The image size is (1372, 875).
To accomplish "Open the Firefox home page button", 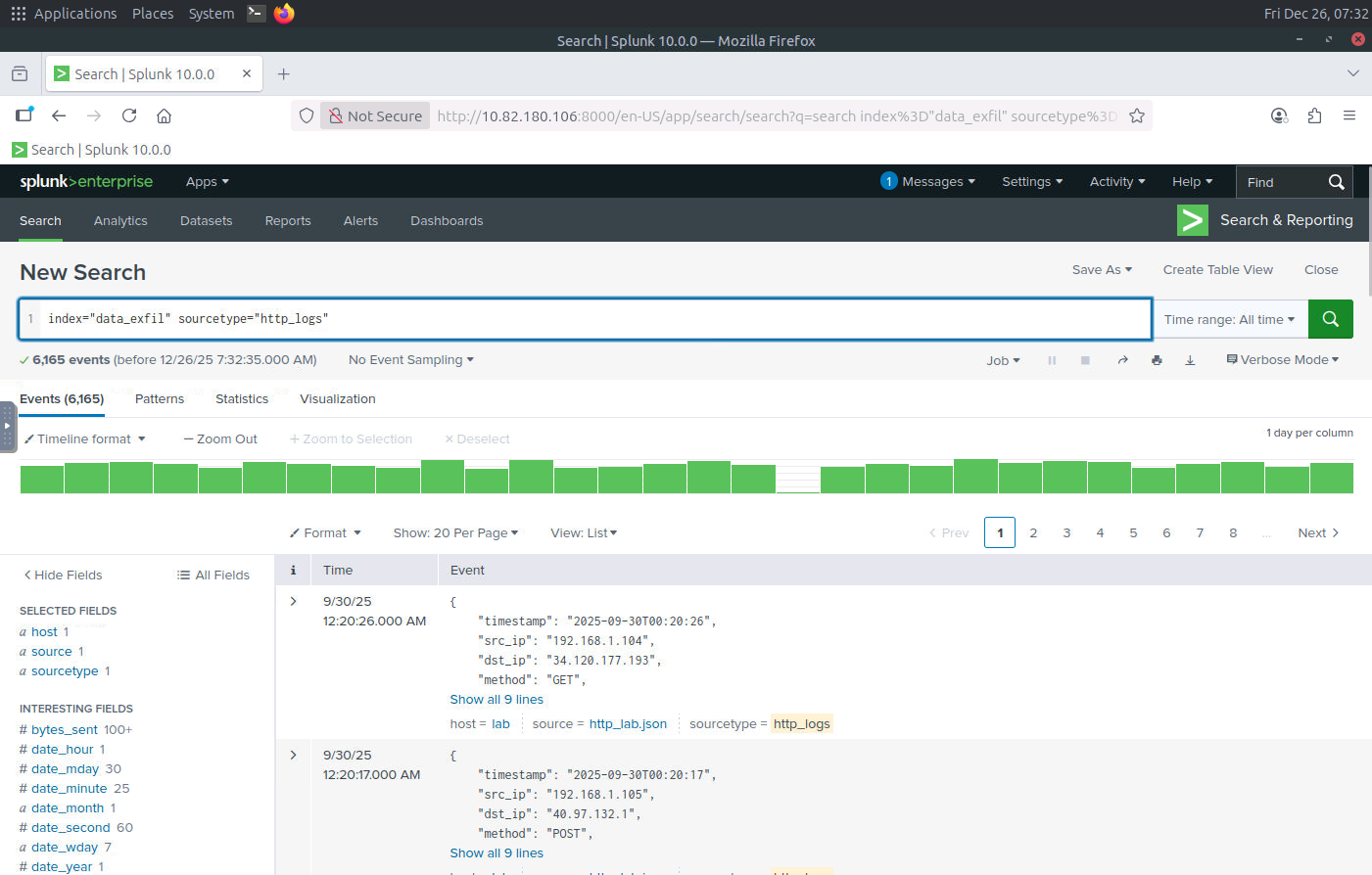I will coord(164,115).
